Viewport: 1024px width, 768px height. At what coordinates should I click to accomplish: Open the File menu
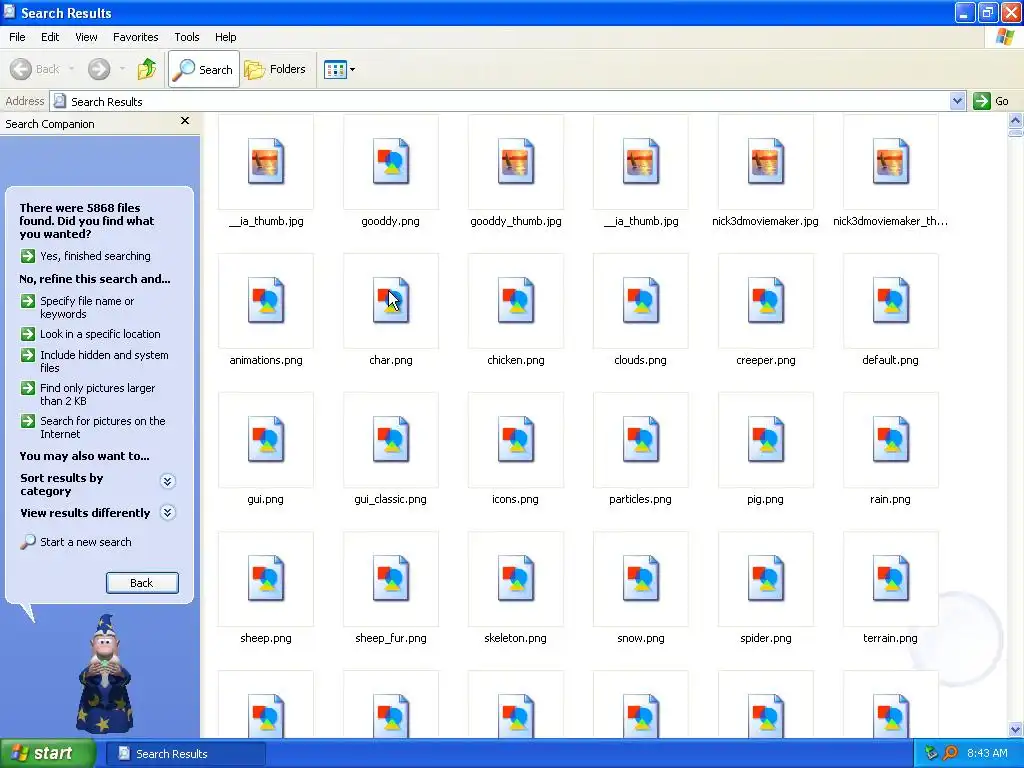click(x=18, y=37)
